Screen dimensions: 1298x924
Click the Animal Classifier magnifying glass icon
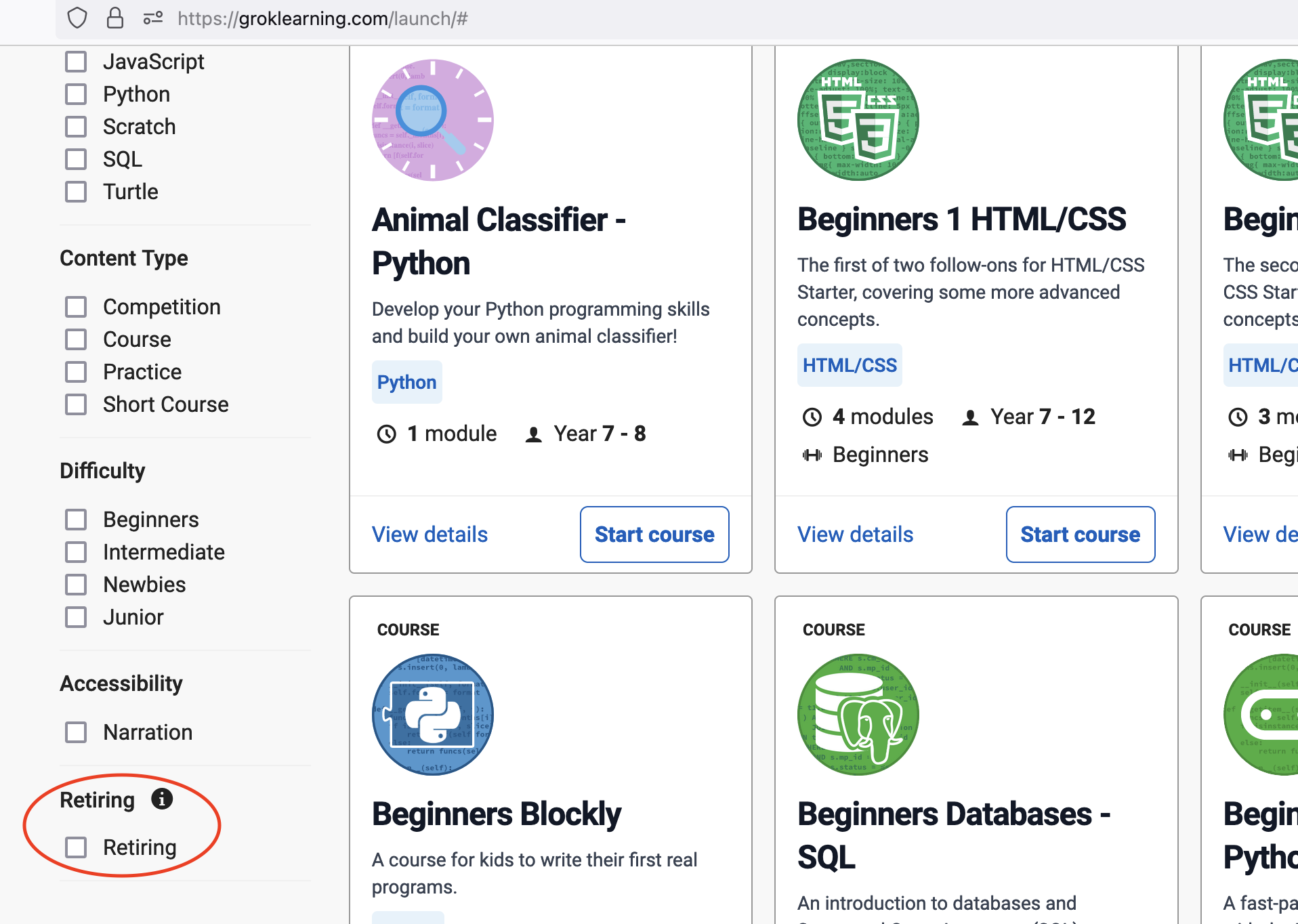pos(433,120)
